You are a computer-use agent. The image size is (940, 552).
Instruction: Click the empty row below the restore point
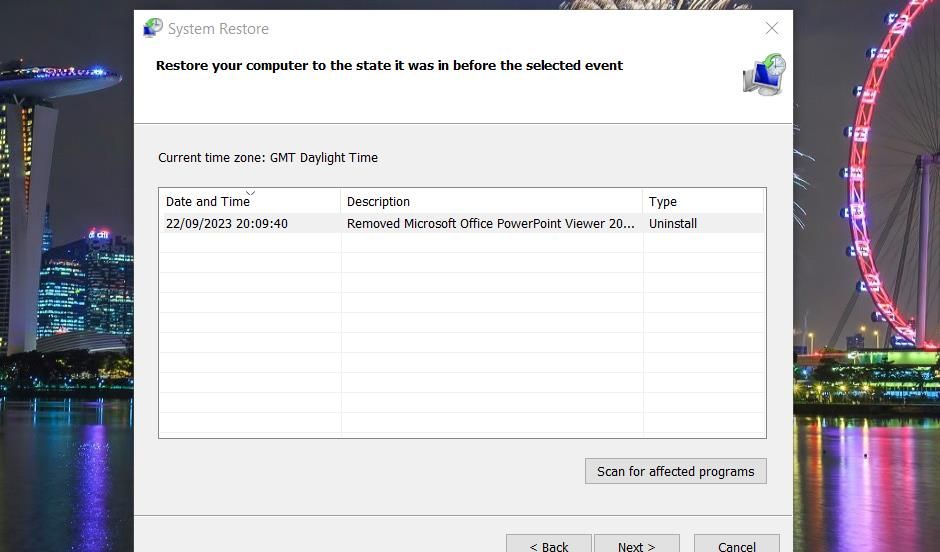[x=460, y=243]
